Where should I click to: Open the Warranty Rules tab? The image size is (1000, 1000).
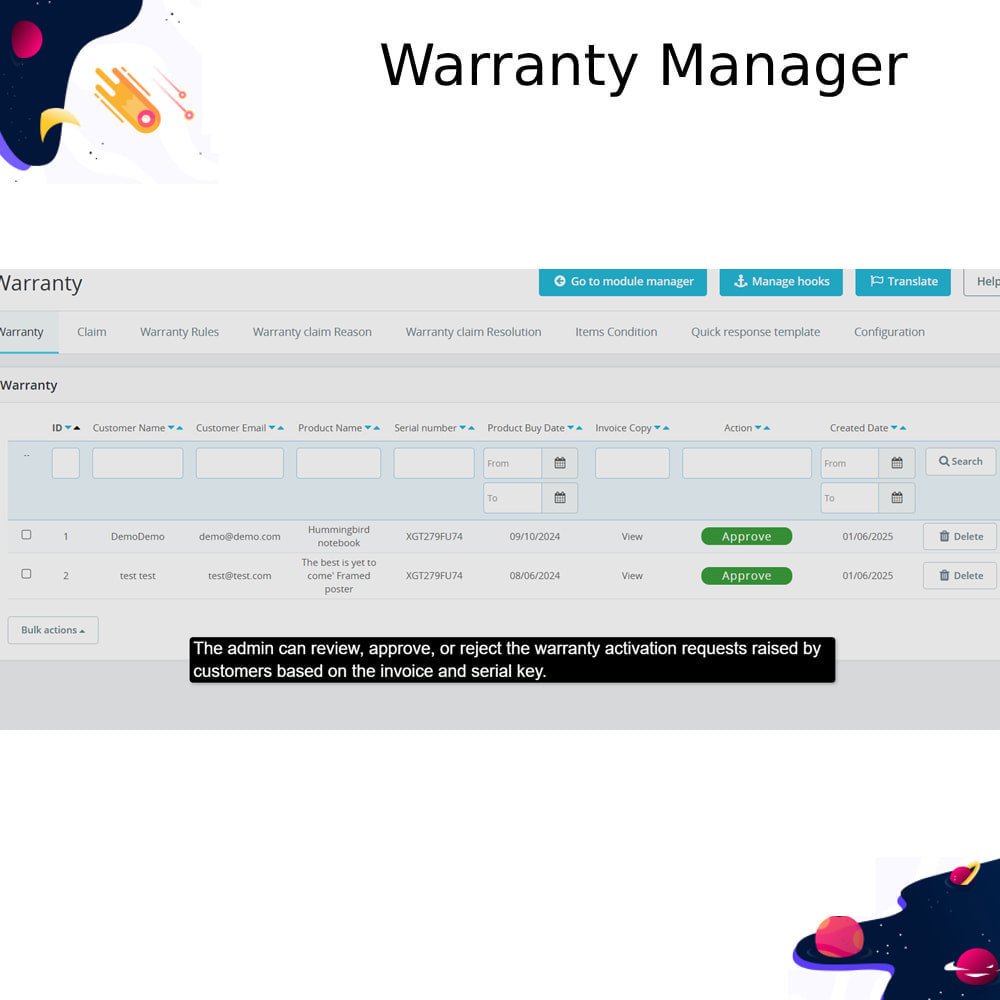coord(179,332)
